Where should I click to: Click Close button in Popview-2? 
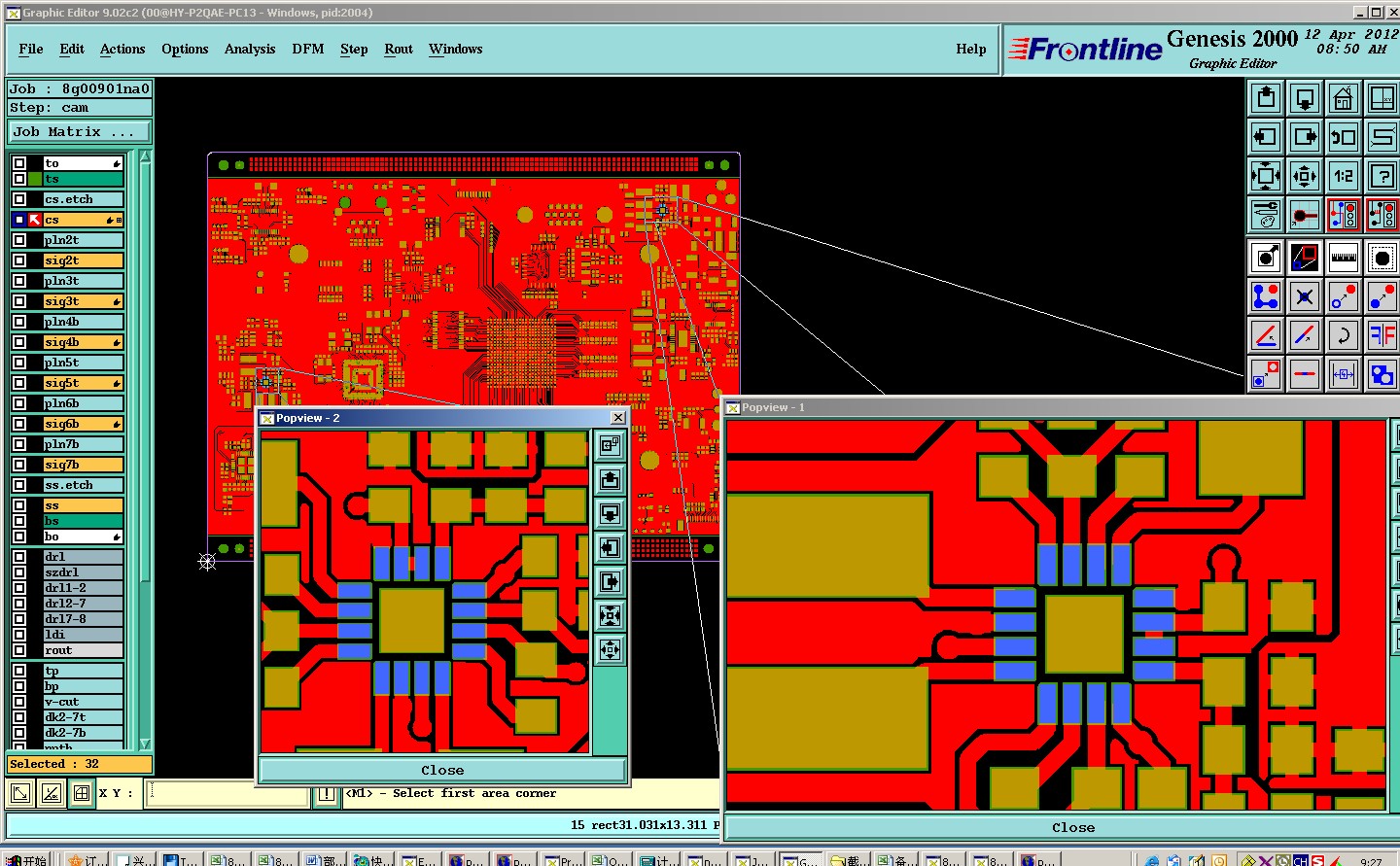pos(442,770)
